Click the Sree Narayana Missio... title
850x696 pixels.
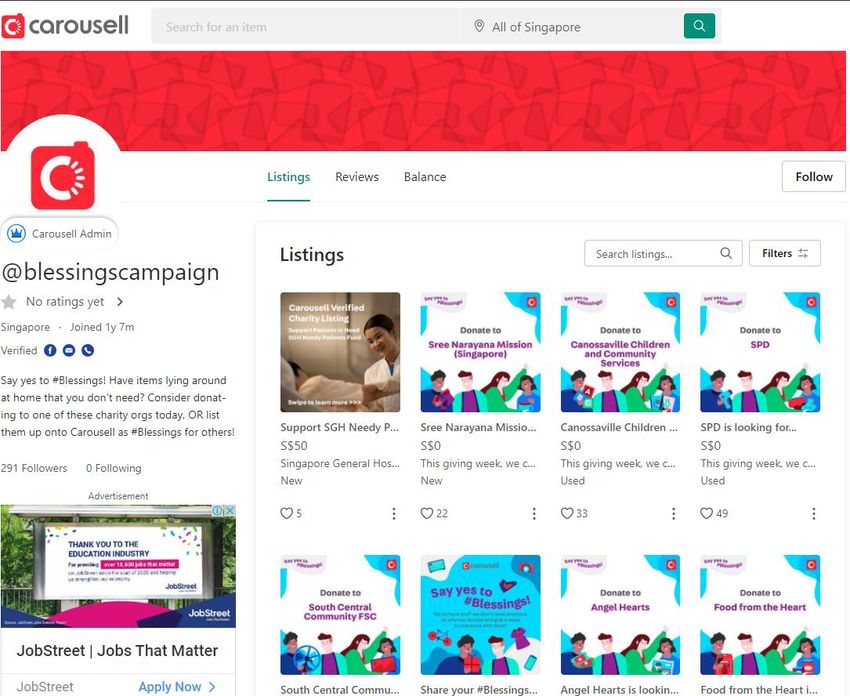(478, 427)
